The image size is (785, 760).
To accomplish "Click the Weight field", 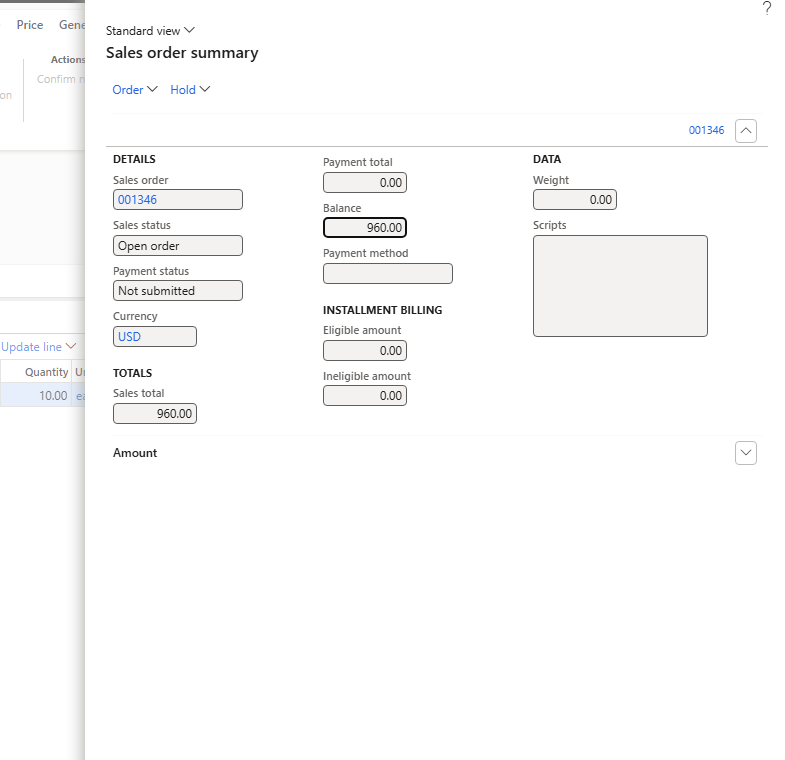I will click(575, 200).
